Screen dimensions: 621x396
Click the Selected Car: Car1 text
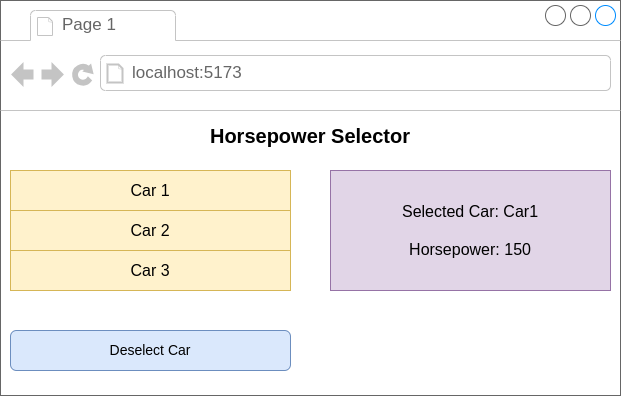470,211
